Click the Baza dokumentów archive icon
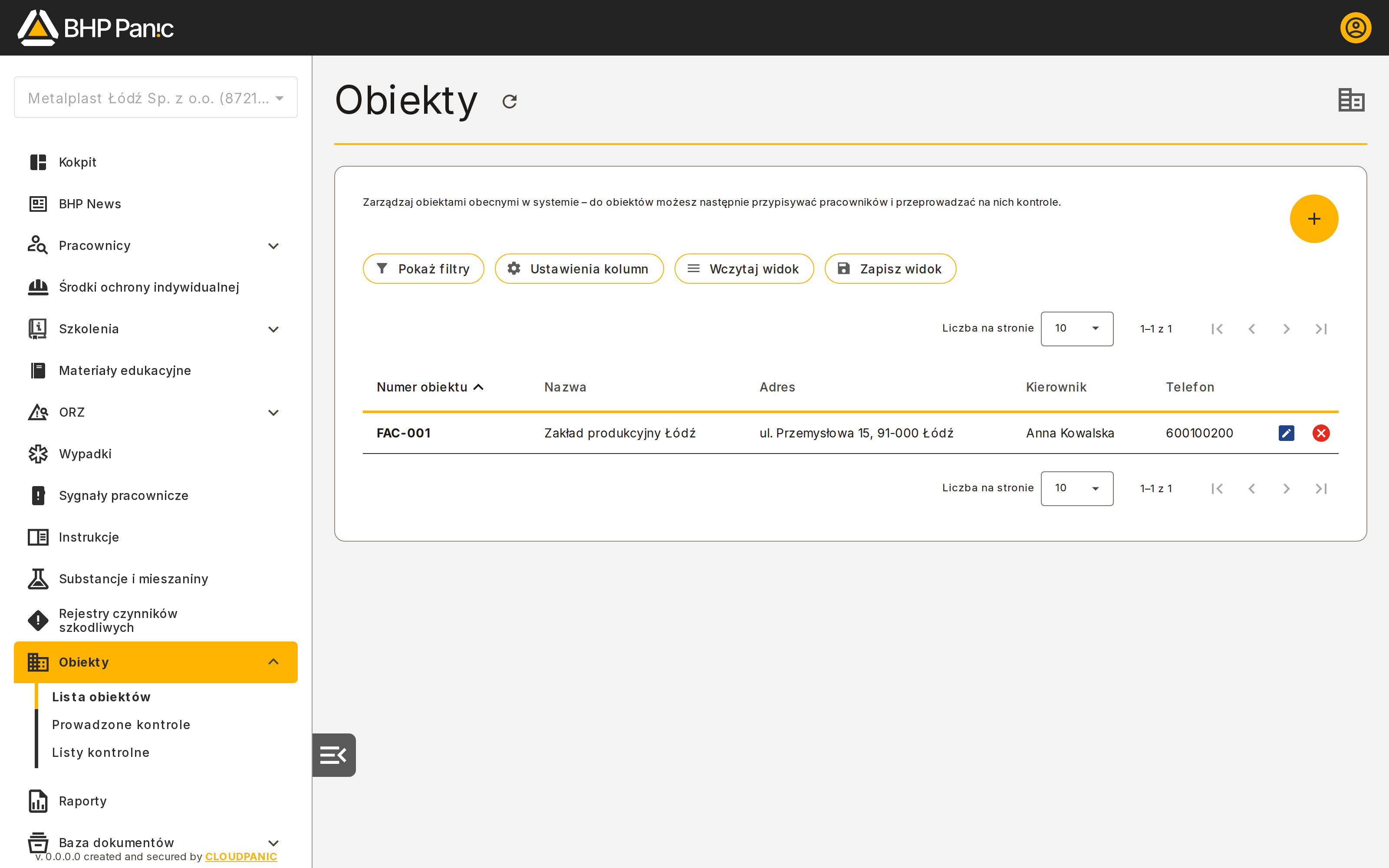 point(38,843)
